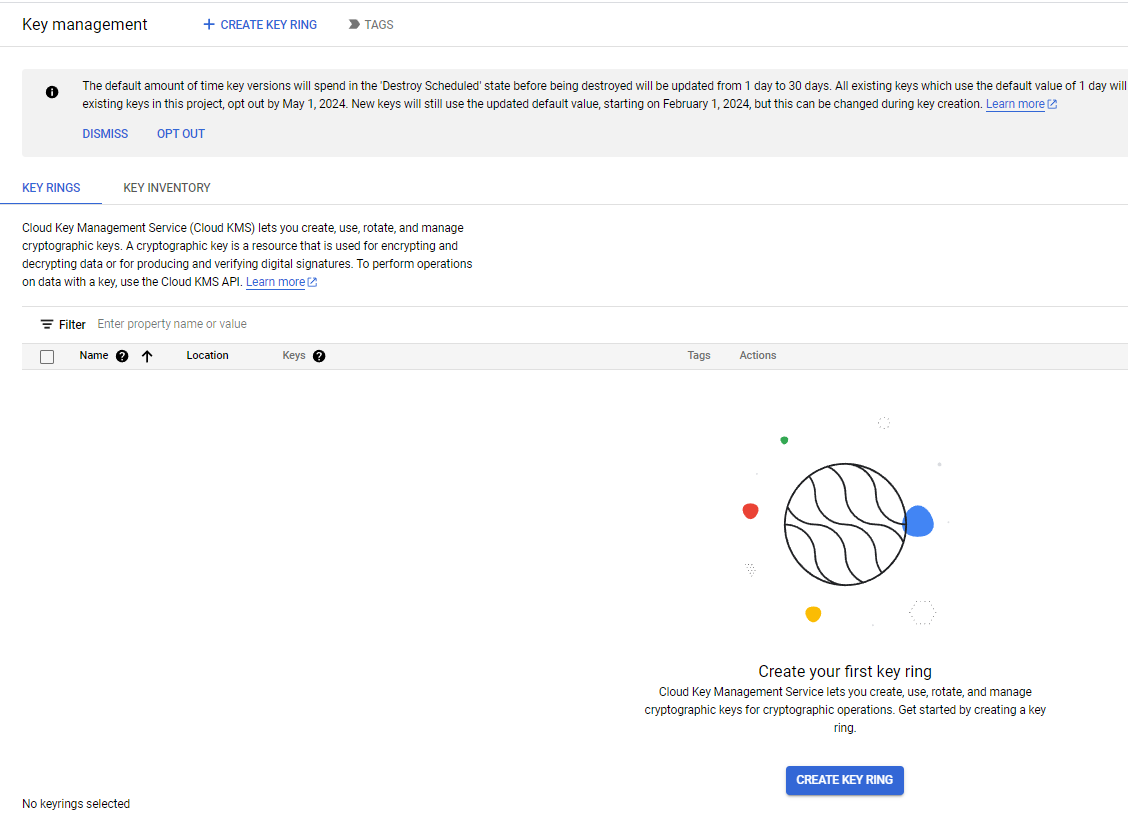Sort table by Name column header
This screenshot has width=1128, height=821.
94,355
